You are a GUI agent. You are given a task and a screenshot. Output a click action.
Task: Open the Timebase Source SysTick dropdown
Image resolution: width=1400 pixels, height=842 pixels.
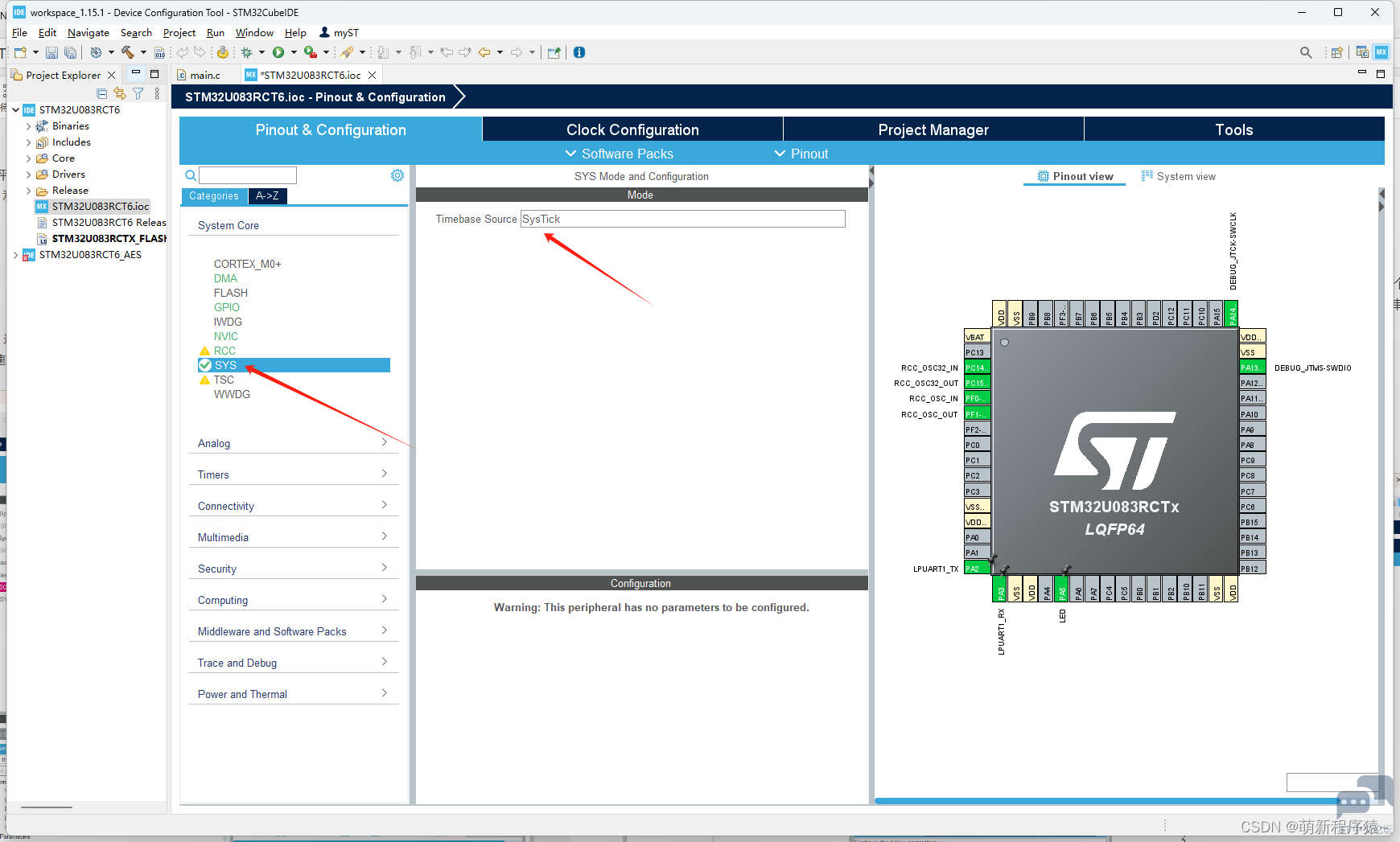tap(683, 219)
